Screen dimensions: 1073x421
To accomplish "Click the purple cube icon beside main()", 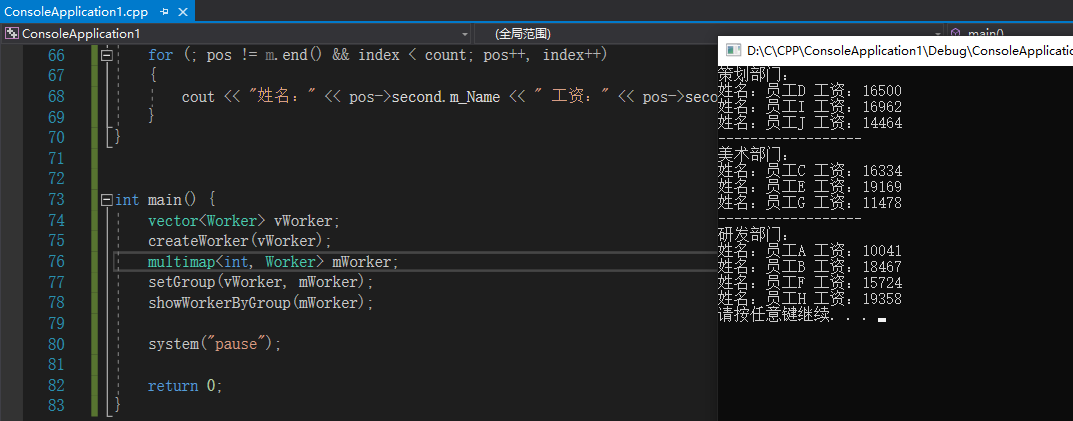I will [955, 34].
